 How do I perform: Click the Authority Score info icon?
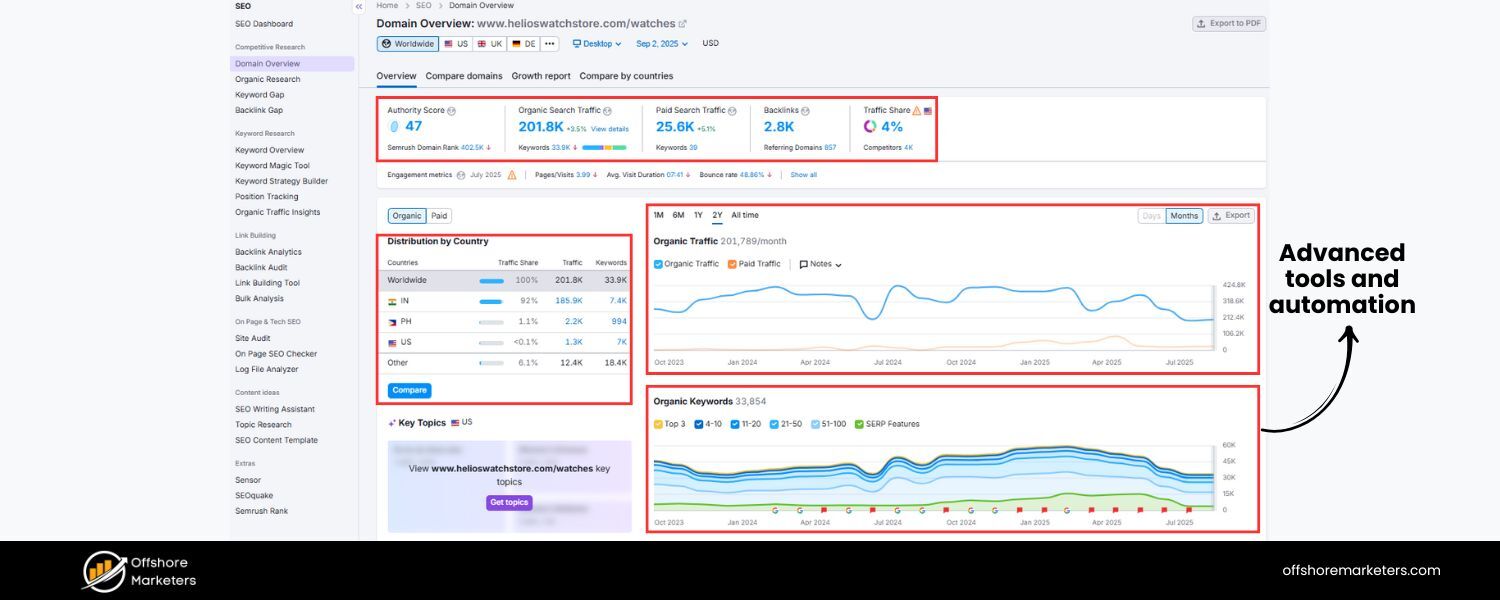pos(452,111)
